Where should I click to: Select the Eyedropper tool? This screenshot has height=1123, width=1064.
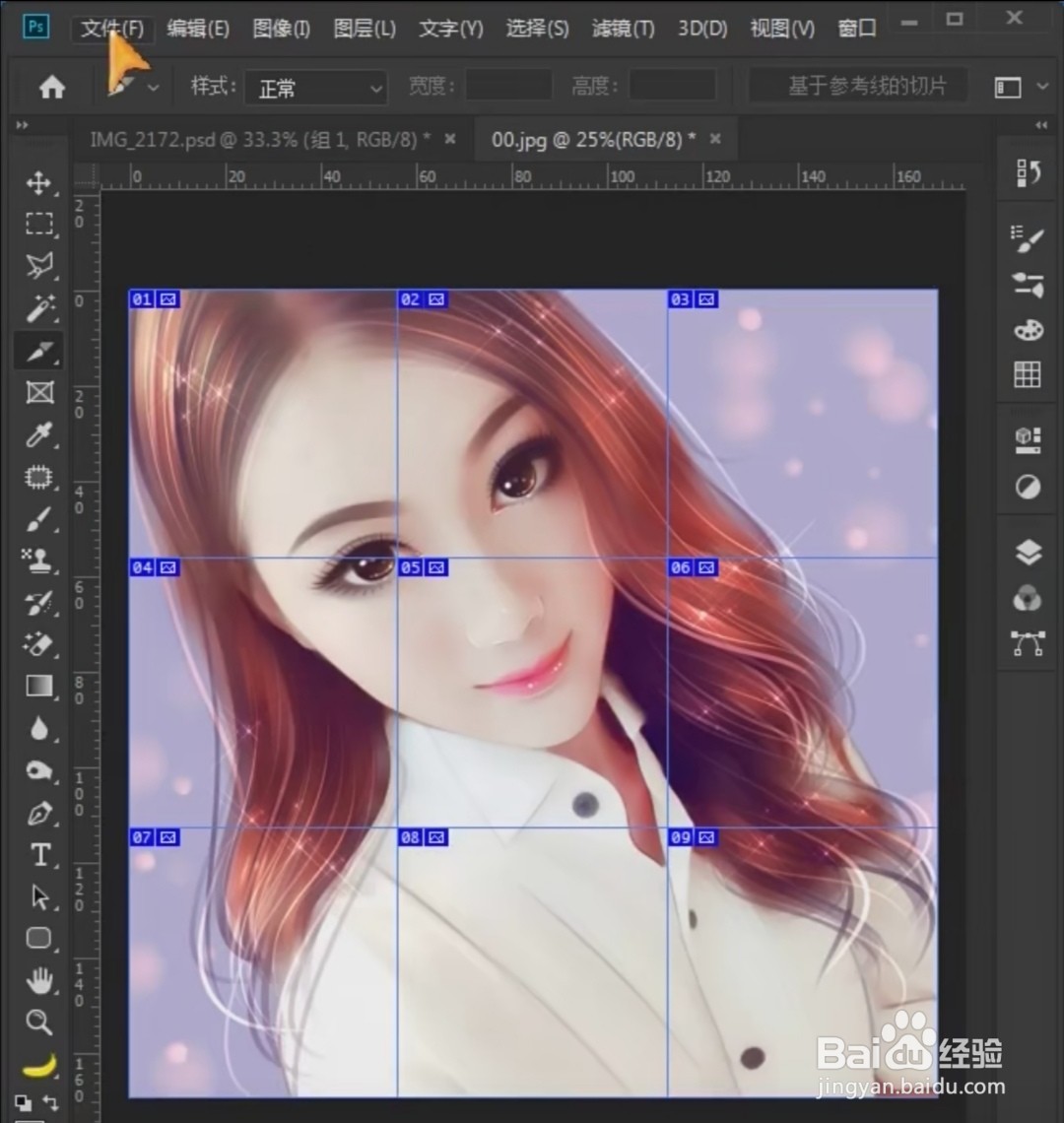point(38,434)
